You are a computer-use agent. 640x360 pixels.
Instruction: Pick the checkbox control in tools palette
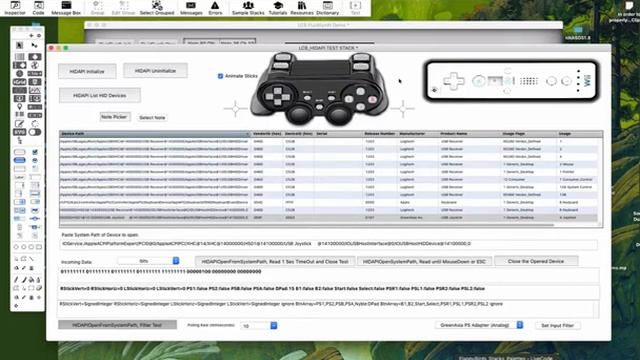click(x=35, y=152)
